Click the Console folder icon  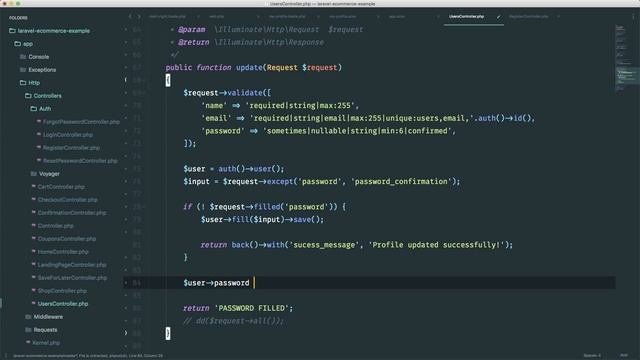tap(23, 57)
